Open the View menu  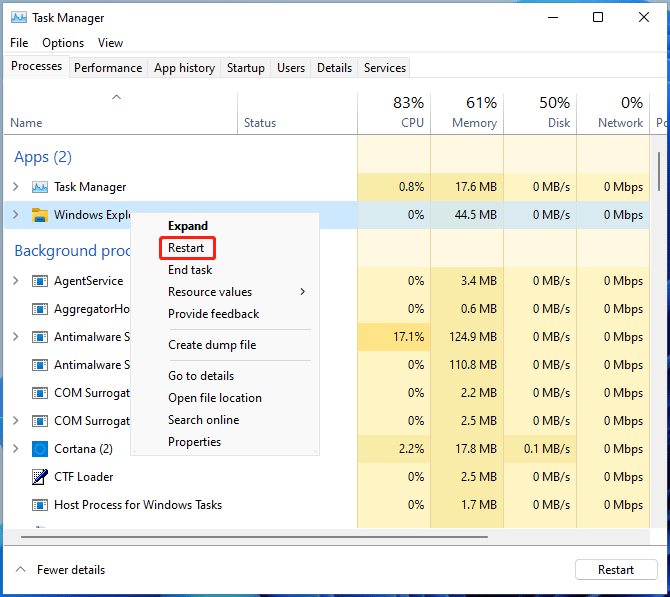point(110,43)
